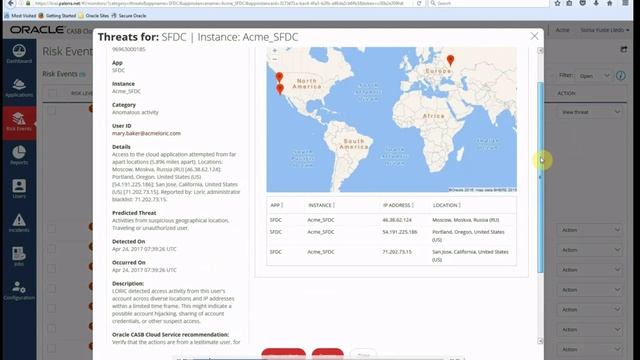This screenshot has height=360, width=640.
Task: Click the bookmark star icon in browser toolbar
Action: [x=557, y=3]
